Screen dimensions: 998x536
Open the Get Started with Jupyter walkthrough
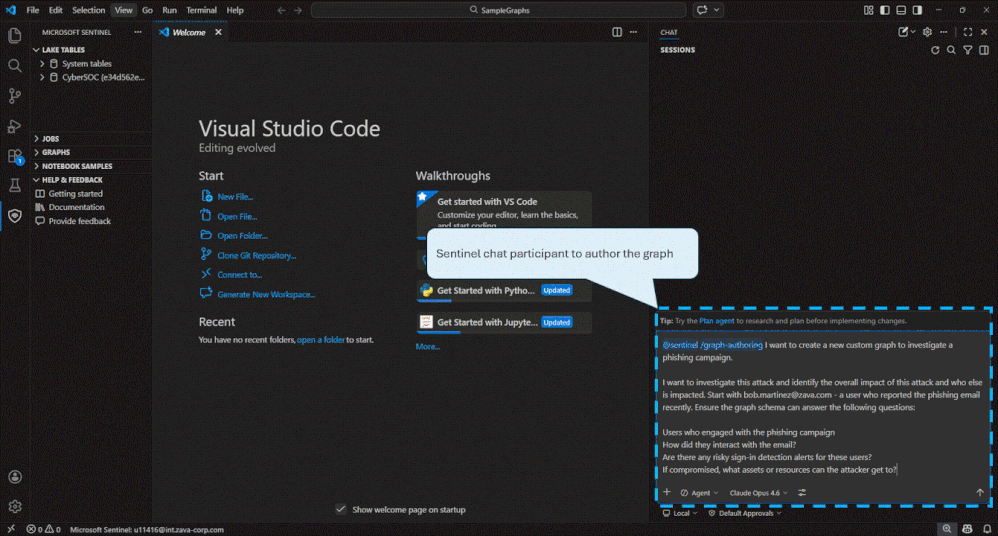[504, 322]
